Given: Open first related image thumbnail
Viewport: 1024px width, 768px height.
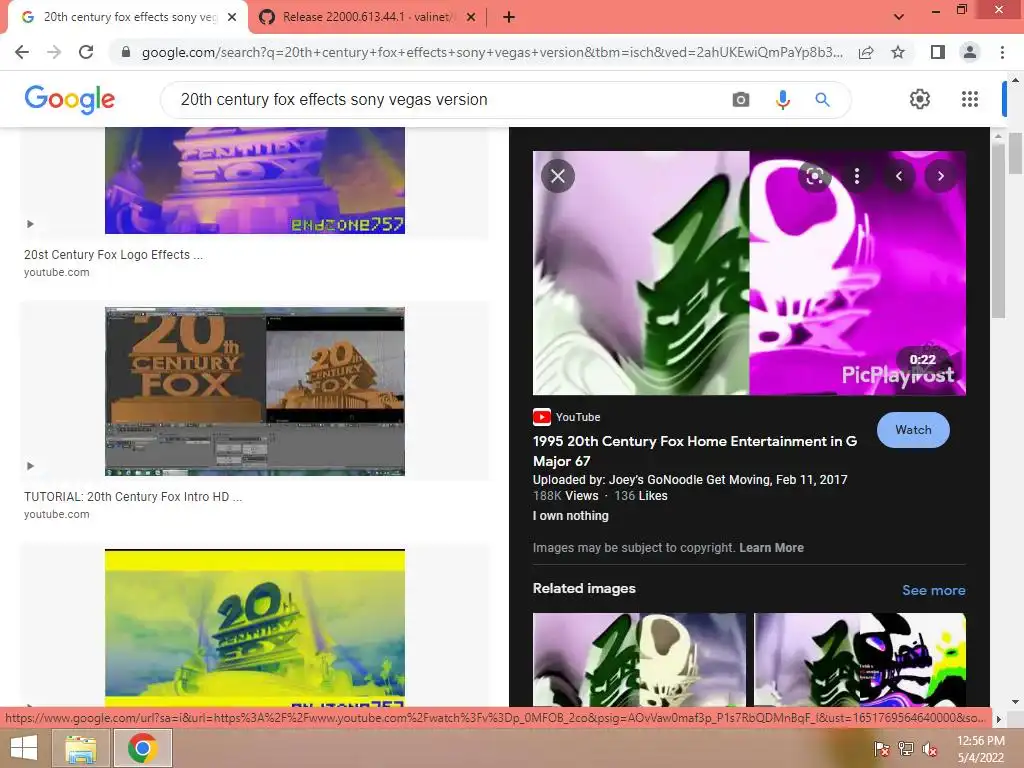Looking at the screenshot, I should click(639, 659).
